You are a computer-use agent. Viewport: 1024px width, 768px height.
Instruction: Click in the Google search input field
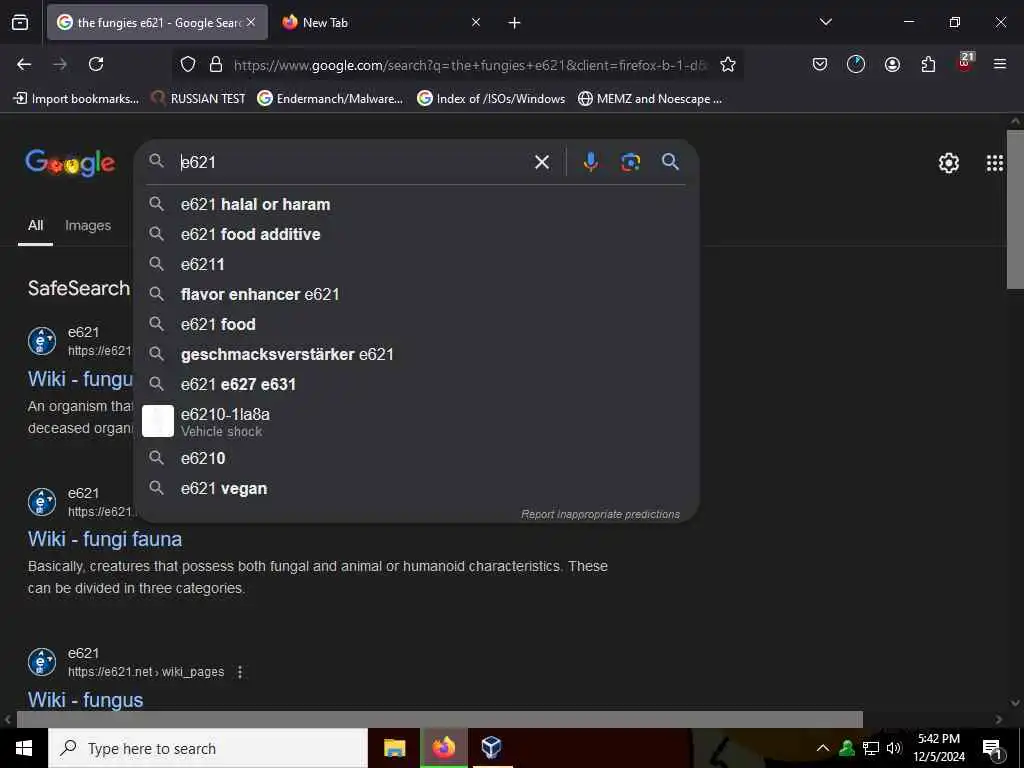(x=353, y=162)
